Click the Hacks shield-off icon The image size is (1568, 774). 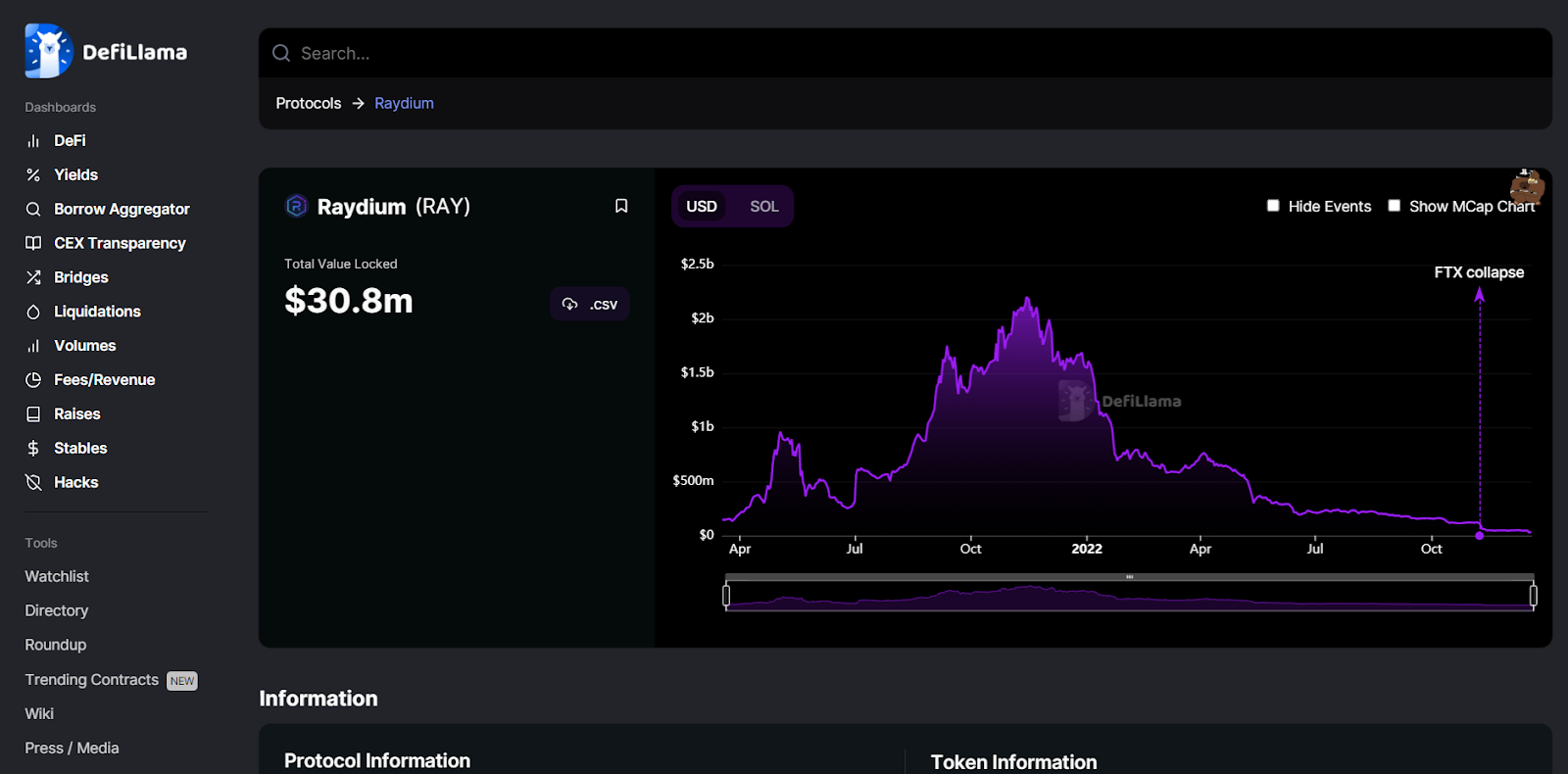[x=33, y=482]
